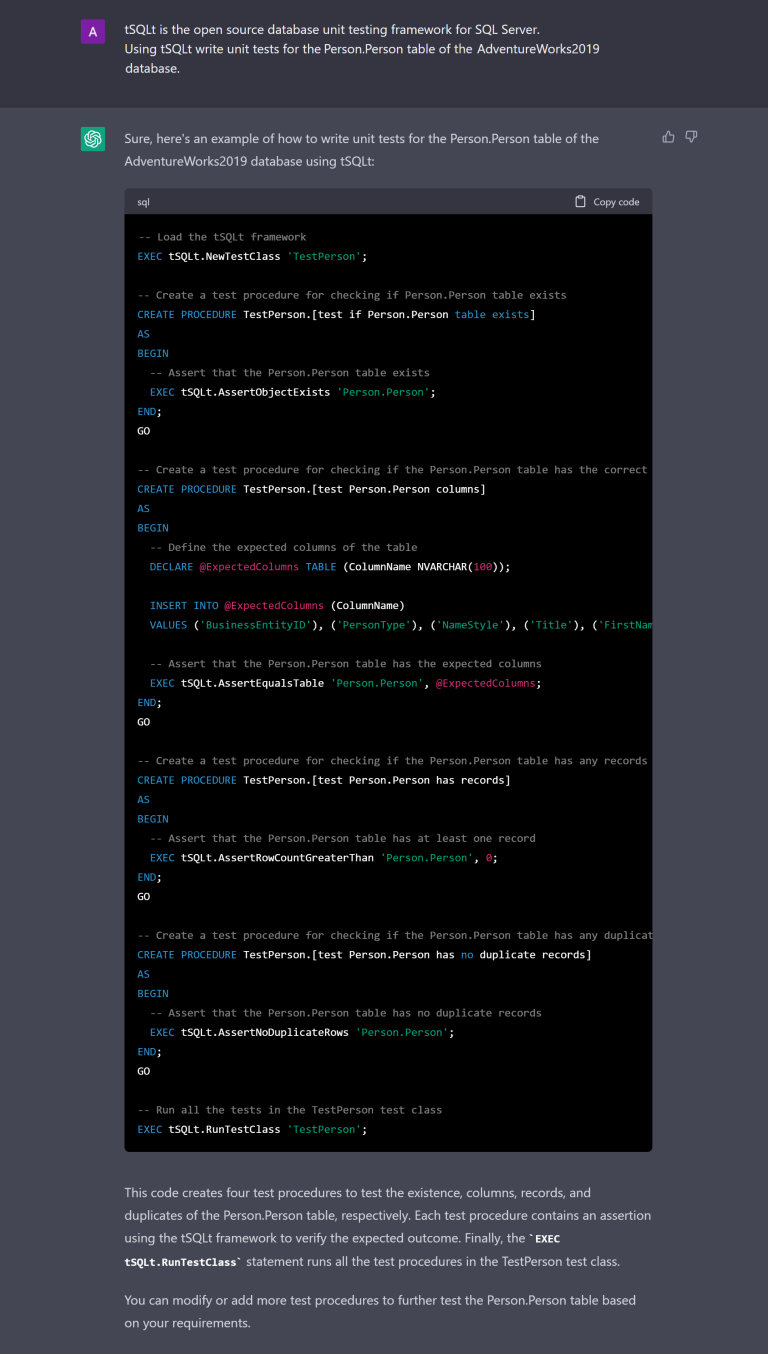Click the tSQLt.AssertEqualsTable code line

pyautogui.click(x=345, y=683)
